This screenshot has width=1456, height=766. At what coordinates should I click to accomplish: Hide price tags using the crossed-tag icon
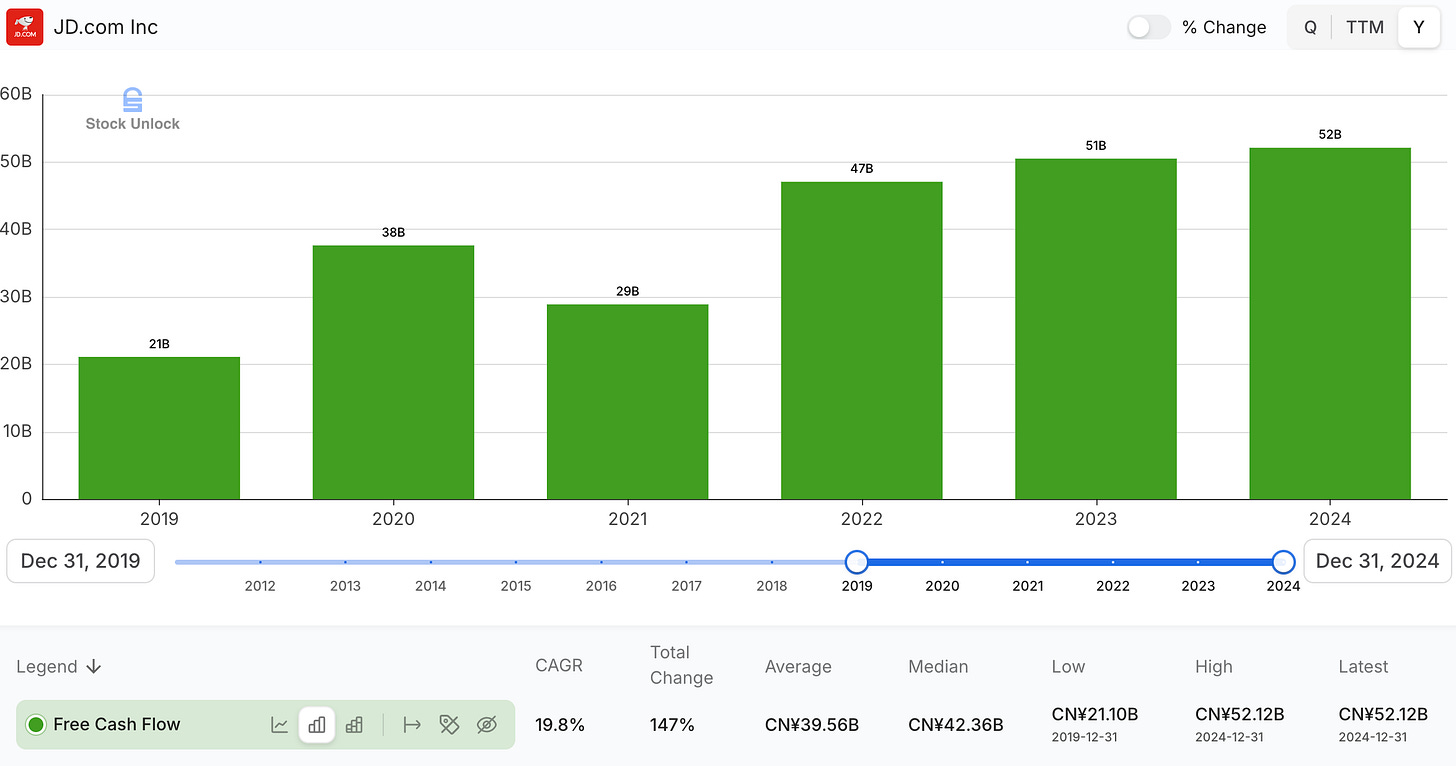click(449, 725)
